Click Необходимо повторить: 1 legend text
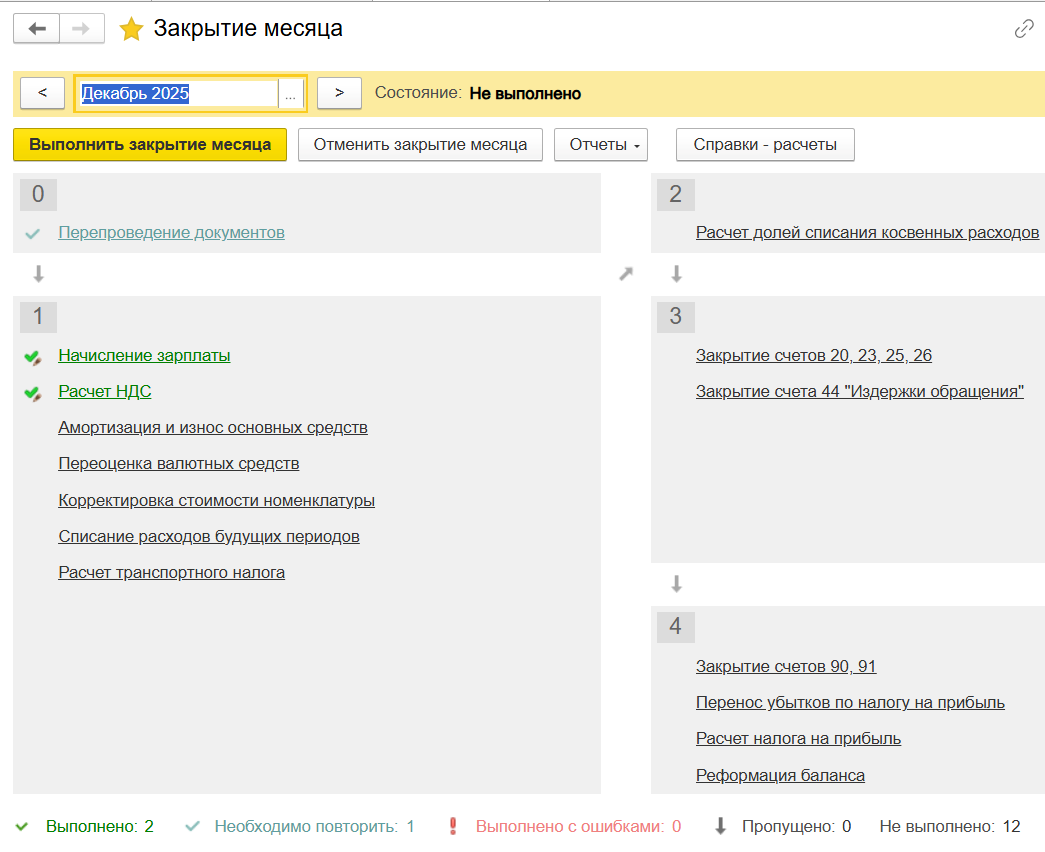Image resolution: width=1045 pixels, height=852 pixels. point(314,826)
